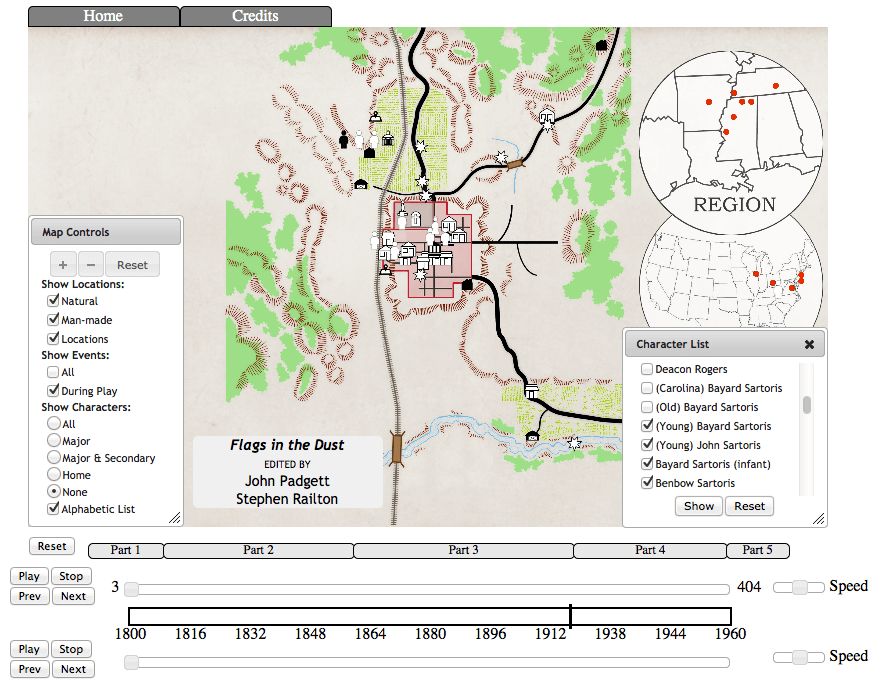
Task: Uncheck the Natural locations checkbox
Action: click(54, 301)
